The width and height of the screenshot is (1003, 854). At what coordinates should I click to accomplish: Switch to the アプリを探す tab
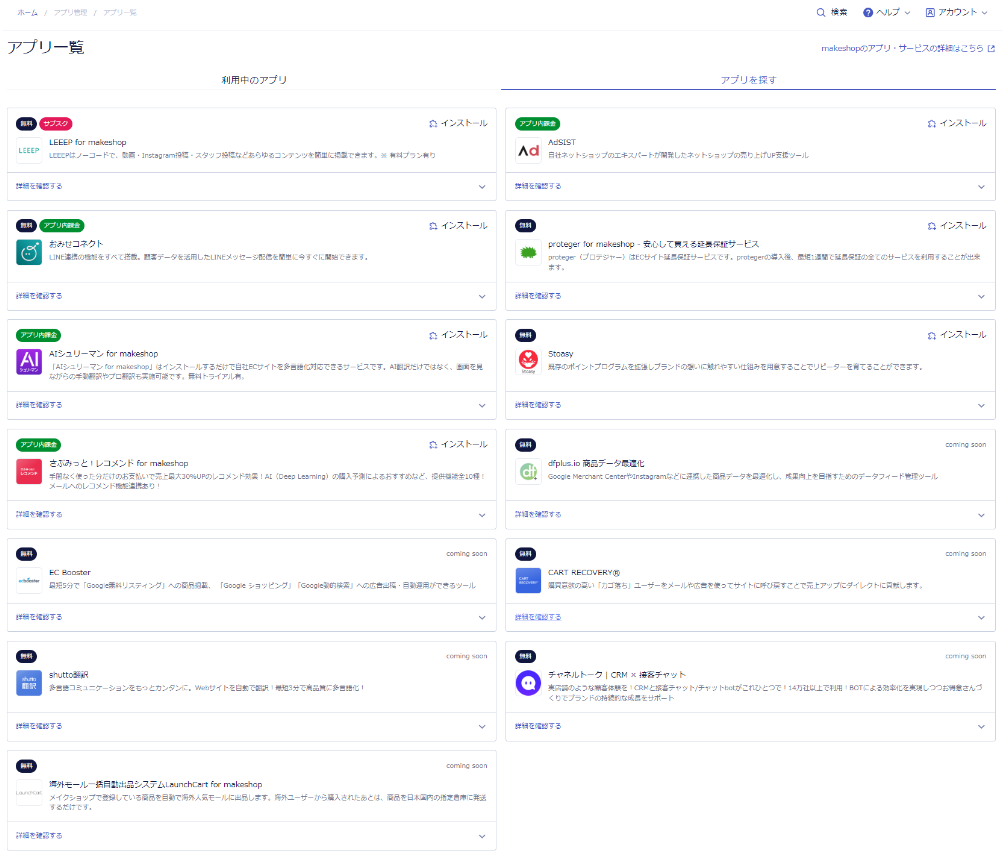click(748, 80)
